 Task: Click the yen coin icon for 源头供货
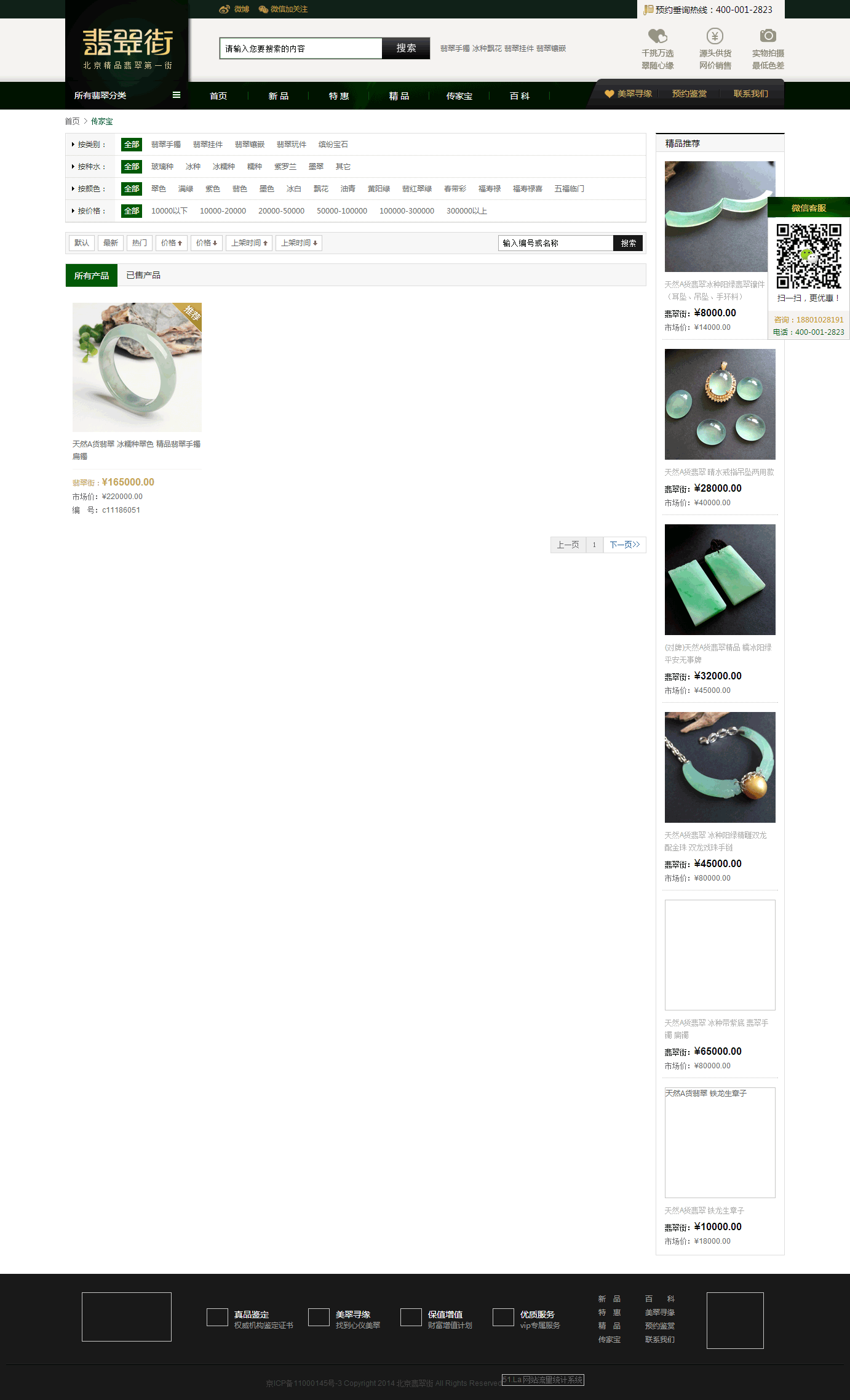pos(715,36)
